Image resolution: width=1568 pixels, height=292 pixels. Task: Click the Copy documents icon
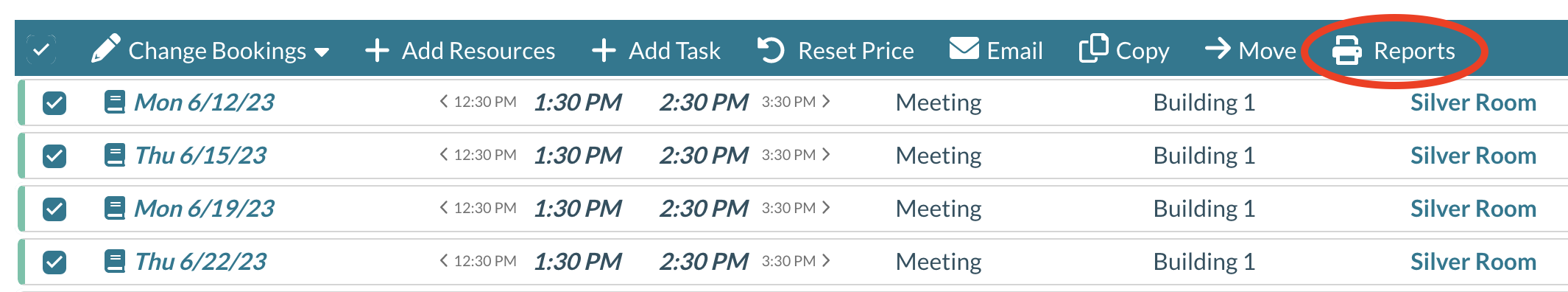click(1093, 49)
